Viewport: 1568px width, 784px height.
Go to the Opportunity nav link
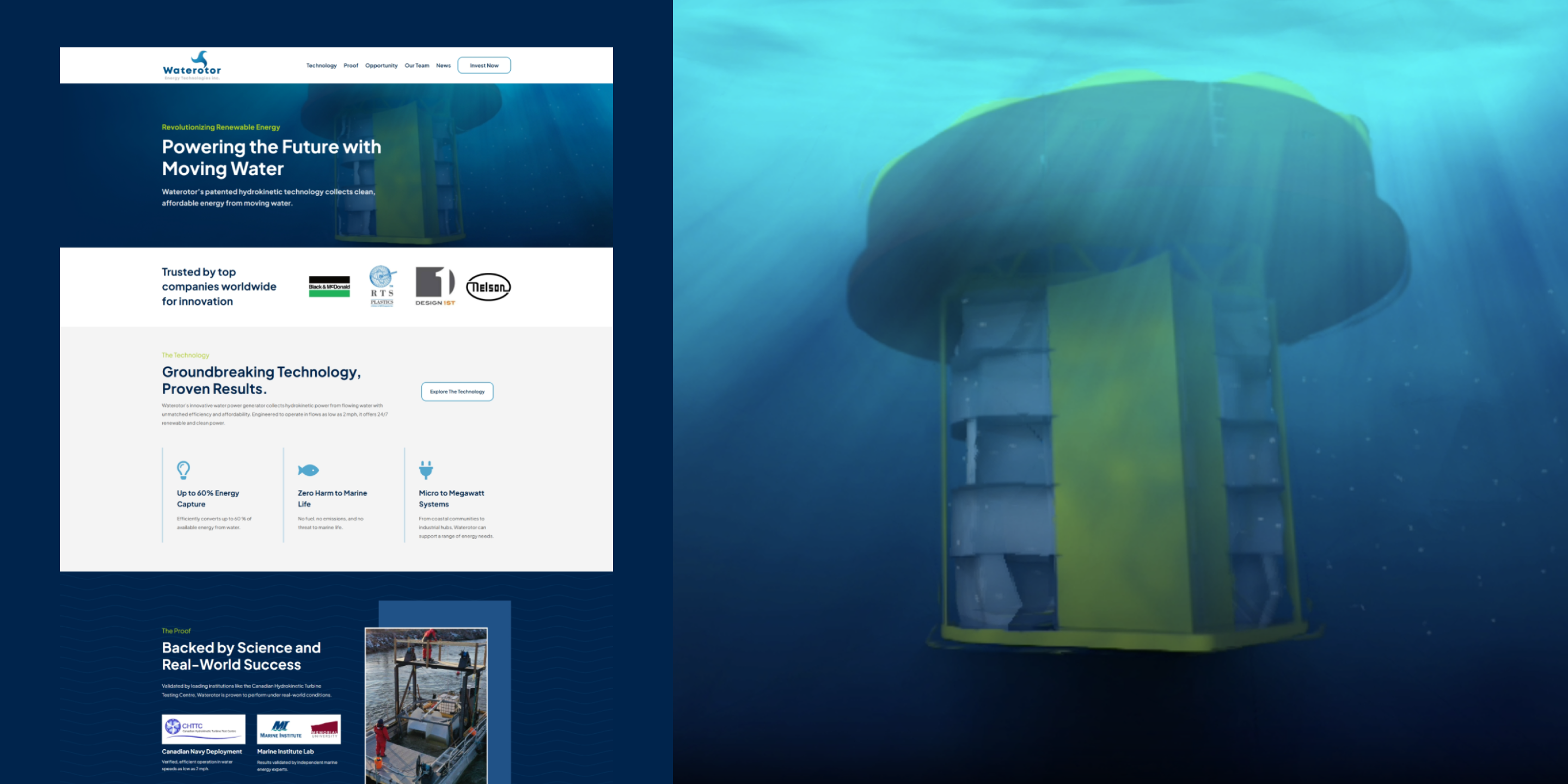tap(381, 66)
